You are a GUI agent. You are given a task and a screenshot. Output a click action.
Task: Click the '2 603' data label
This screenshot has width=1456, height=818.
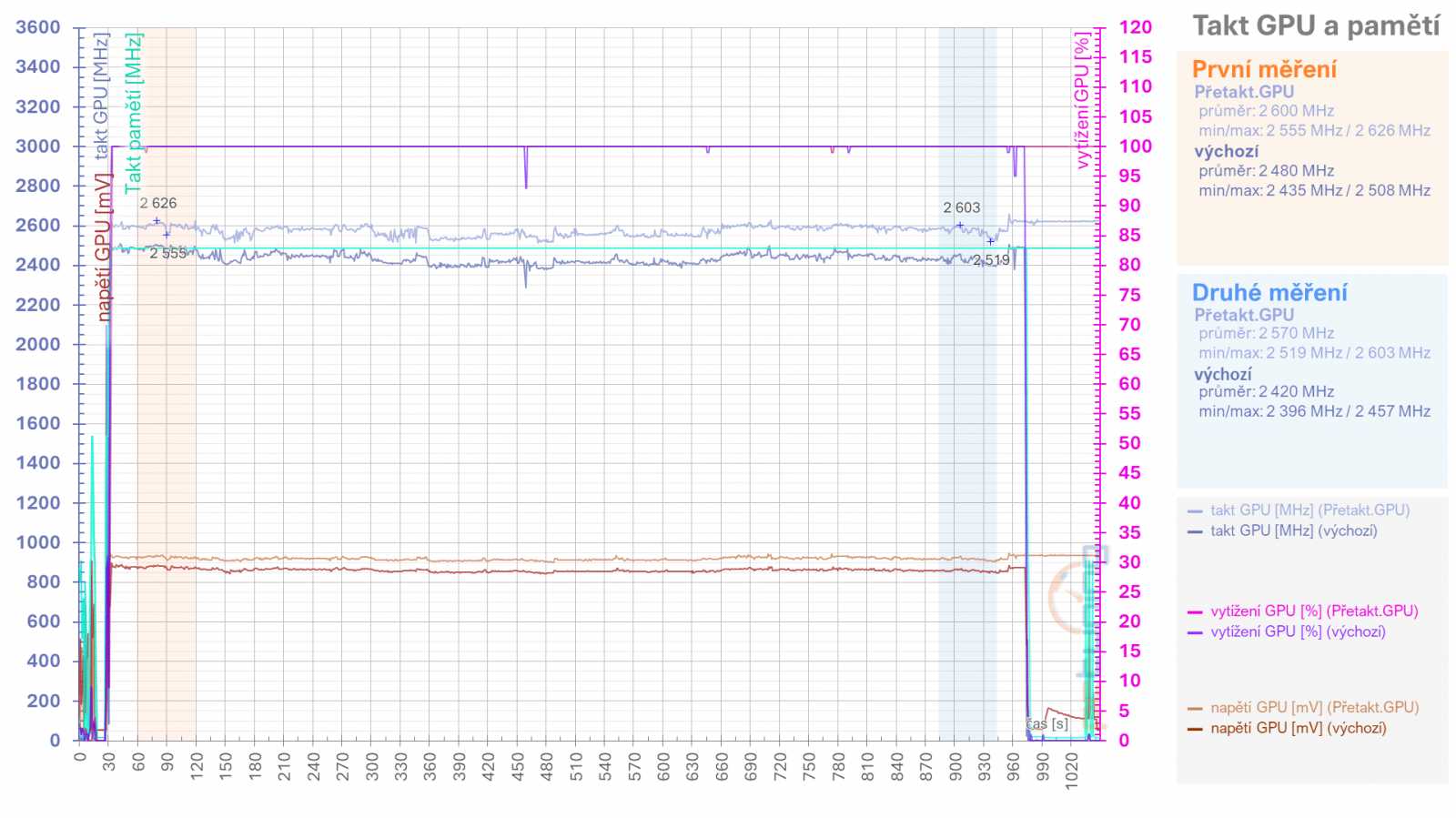pyautogui.click(x=962, y=208)
